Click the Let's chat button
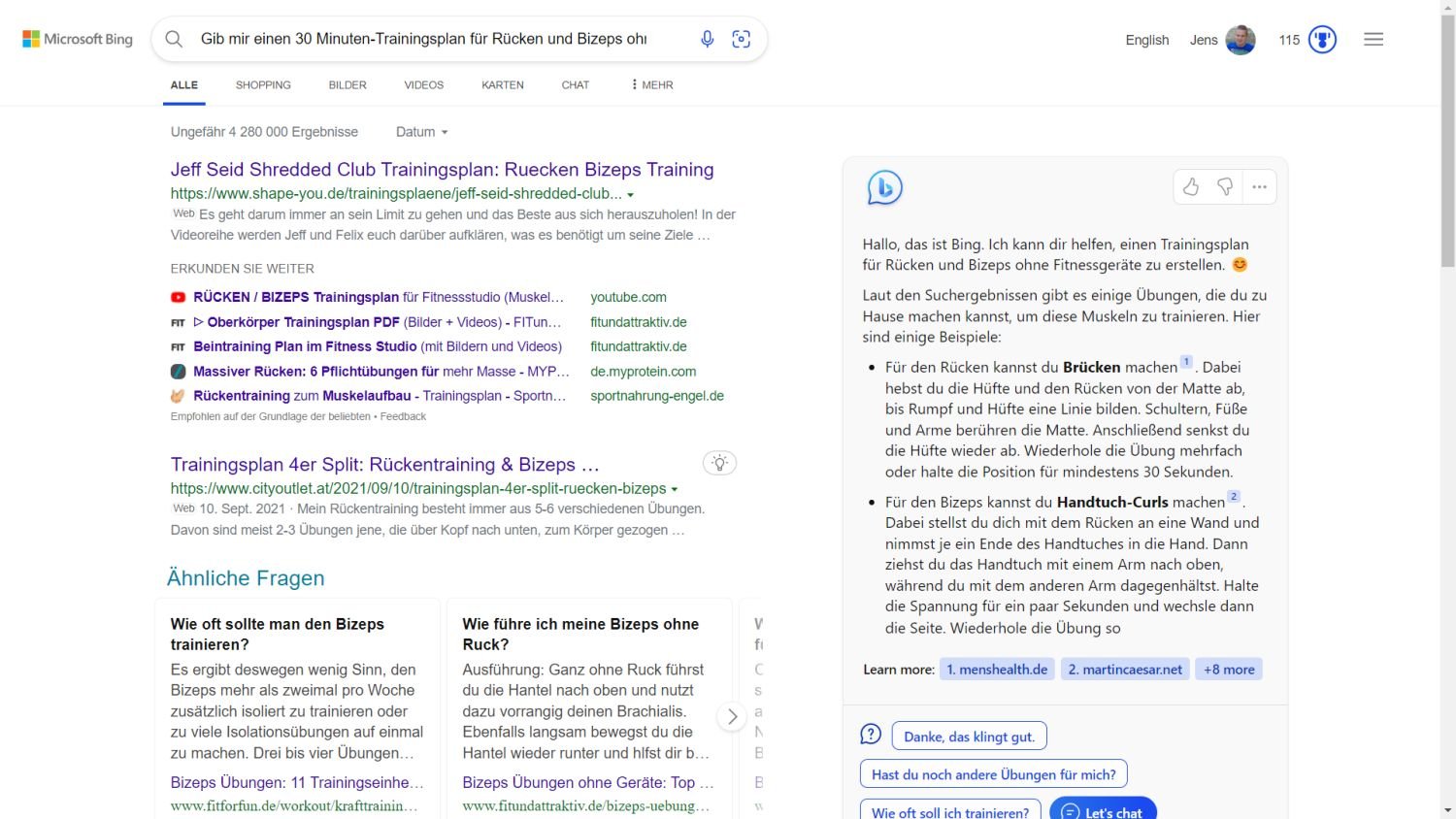This screenshot has width=1456, height=819. pos(1103,811)
